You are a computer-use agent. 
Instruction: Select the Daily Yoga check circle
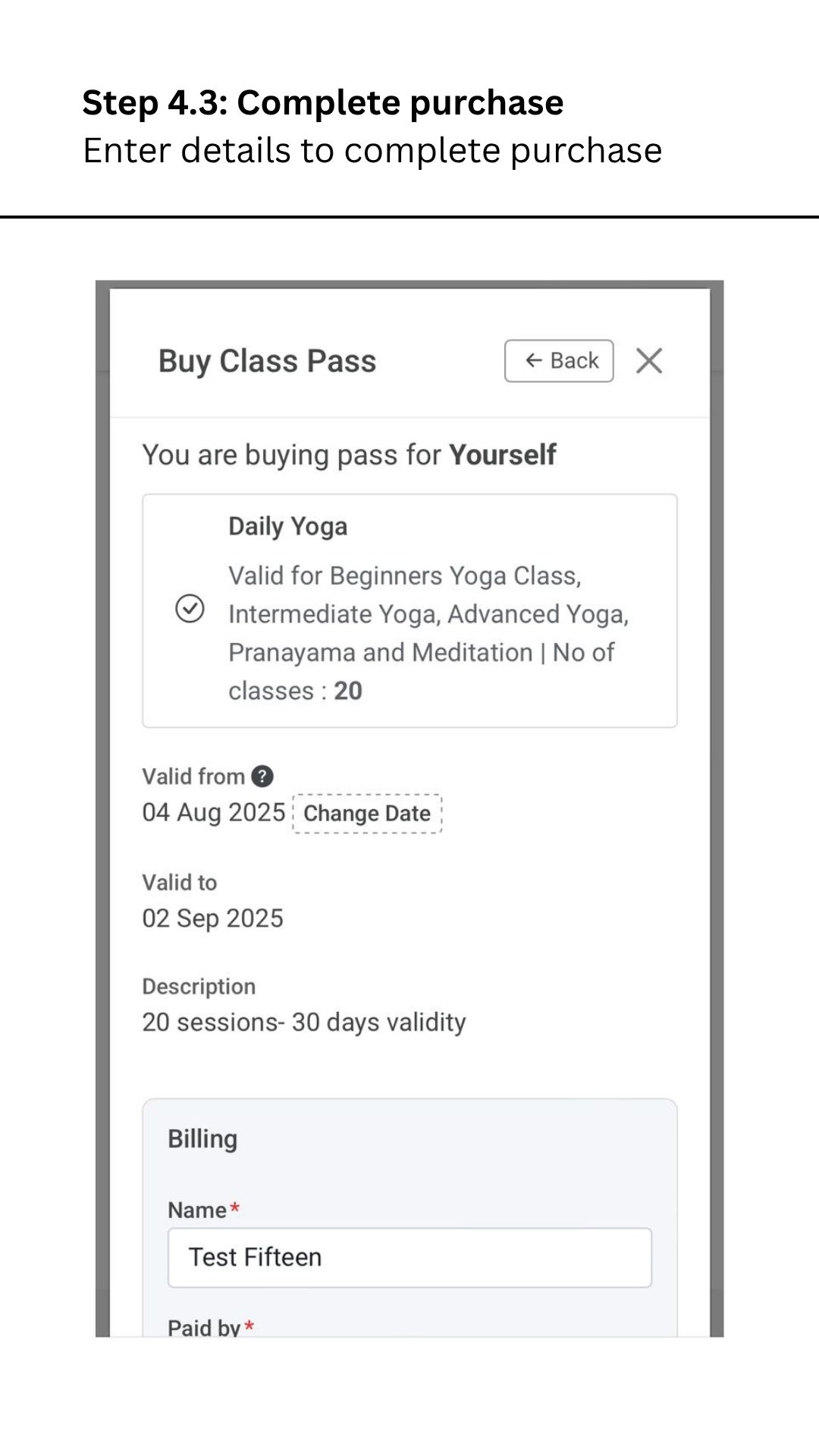pos(190,608)
